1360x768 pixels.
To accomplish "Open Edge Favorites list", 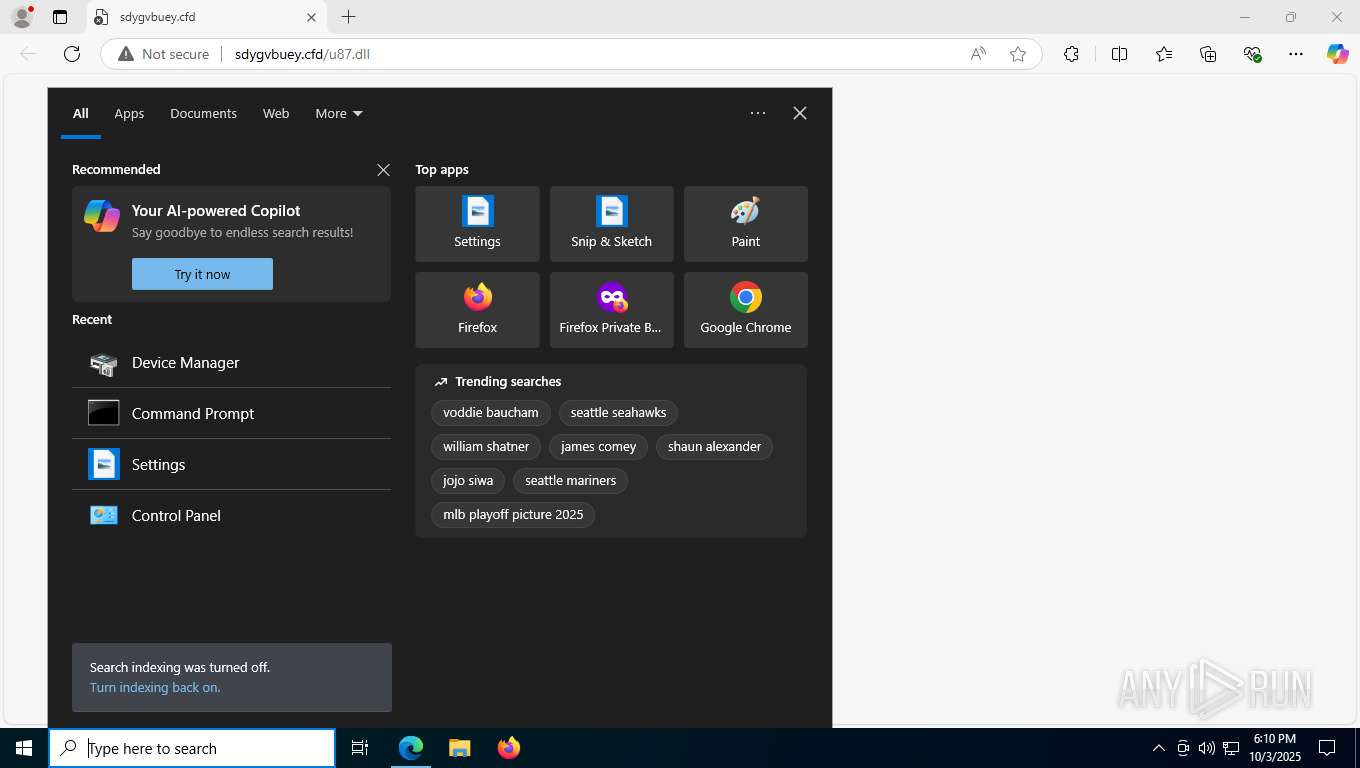I will coord(1164,54).
